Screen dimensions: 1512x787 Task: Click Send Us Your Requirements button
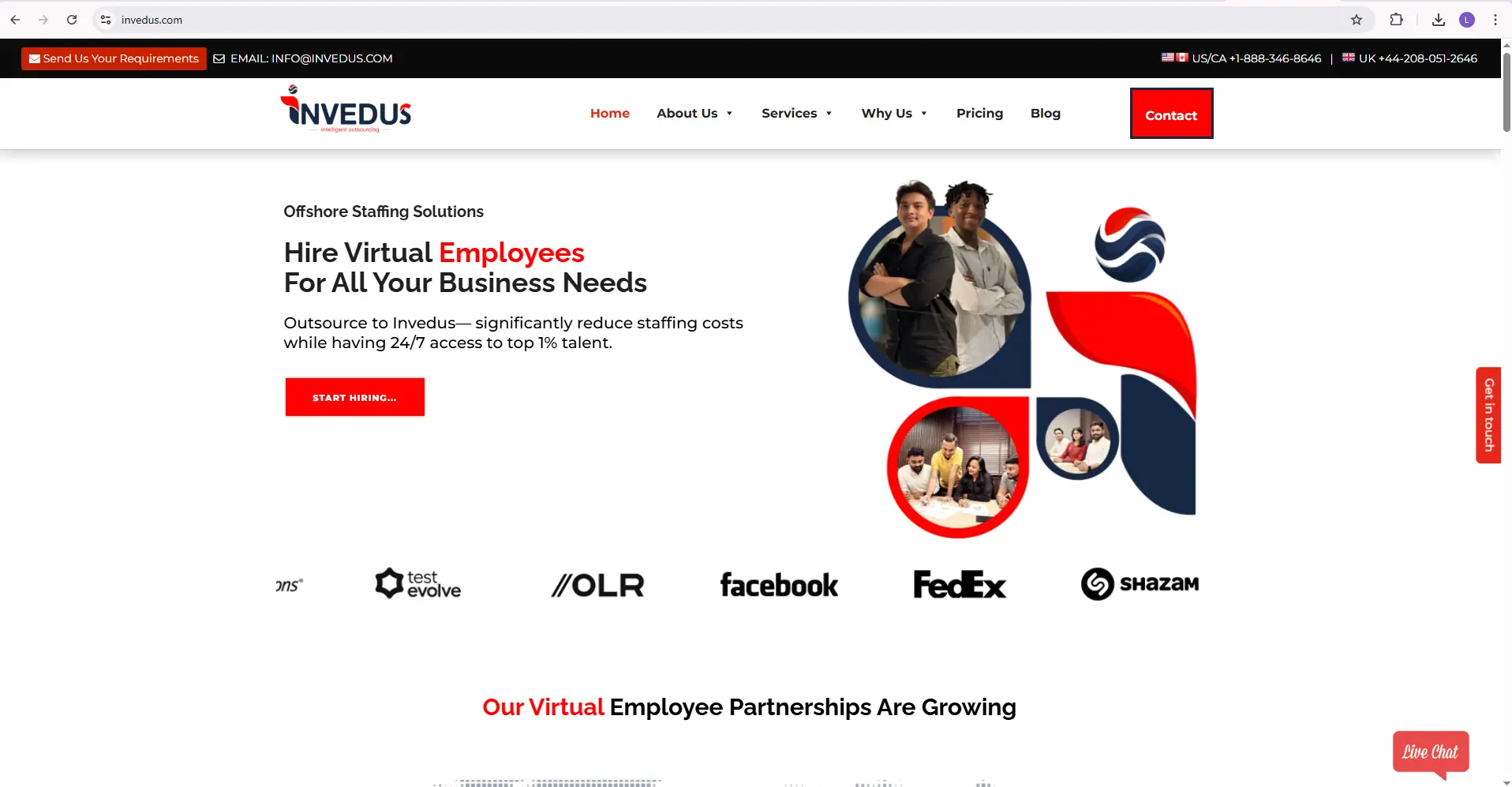click(114, 58)
